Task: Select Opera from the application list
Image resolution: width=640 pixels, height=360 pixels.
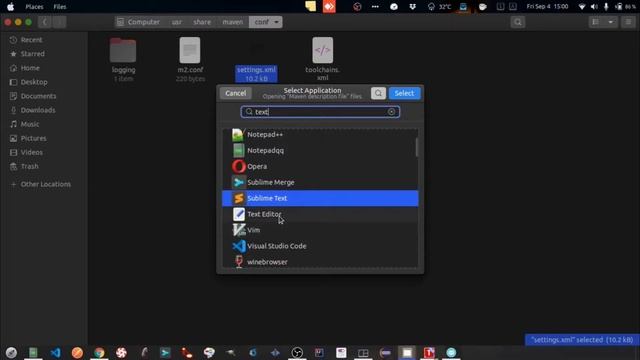Action: [320, 167]
